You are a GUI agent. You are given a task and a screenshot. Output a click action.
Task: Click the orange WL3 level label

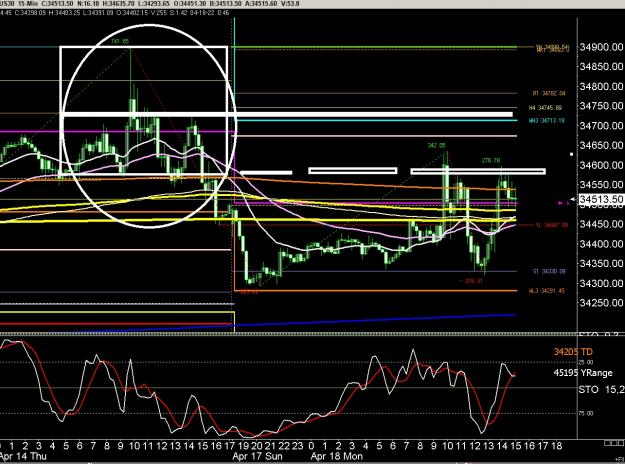point(546,291)
